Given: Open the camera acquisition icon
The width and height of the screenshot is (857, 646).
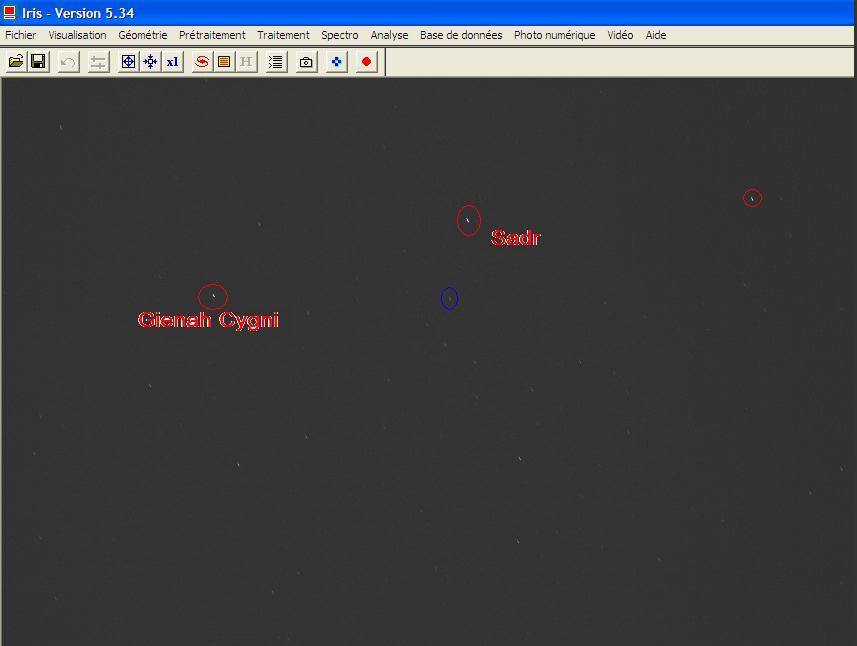Looking at the screenshot, I should (x=306, y=62).
